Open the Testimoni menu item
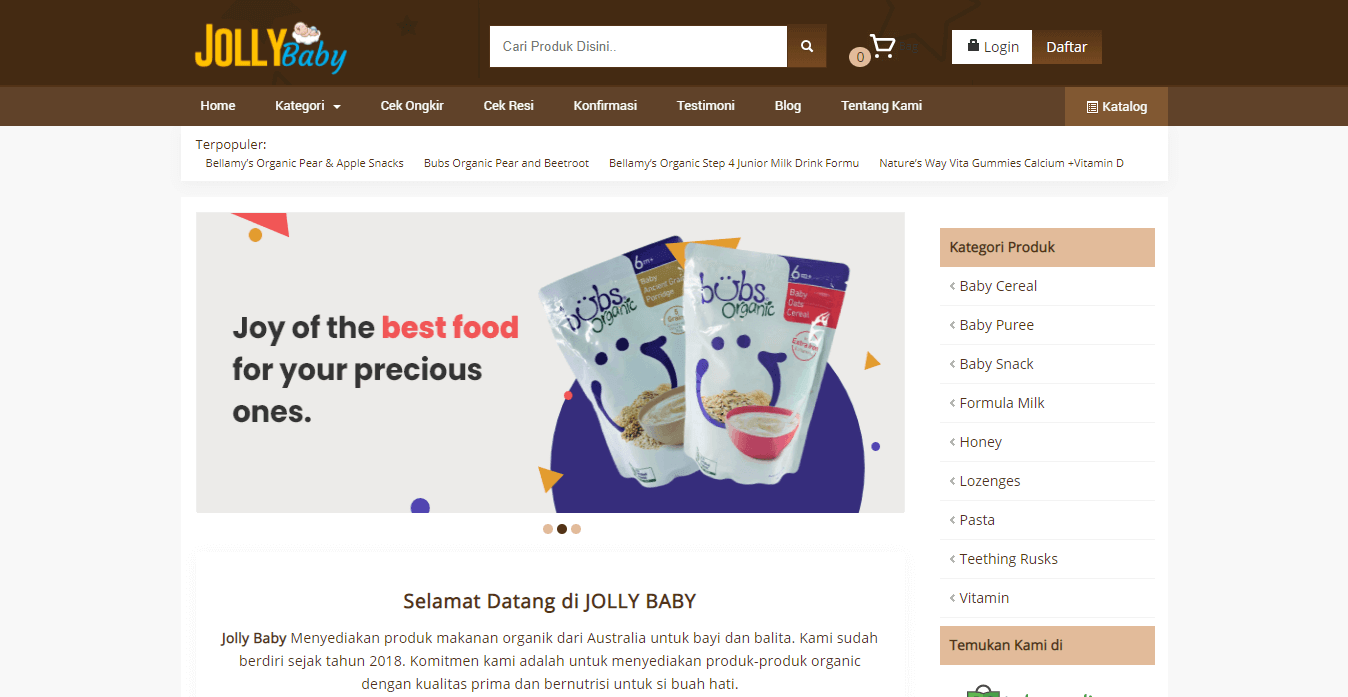The image size is (1348, 697). click(x=706, y=106)
